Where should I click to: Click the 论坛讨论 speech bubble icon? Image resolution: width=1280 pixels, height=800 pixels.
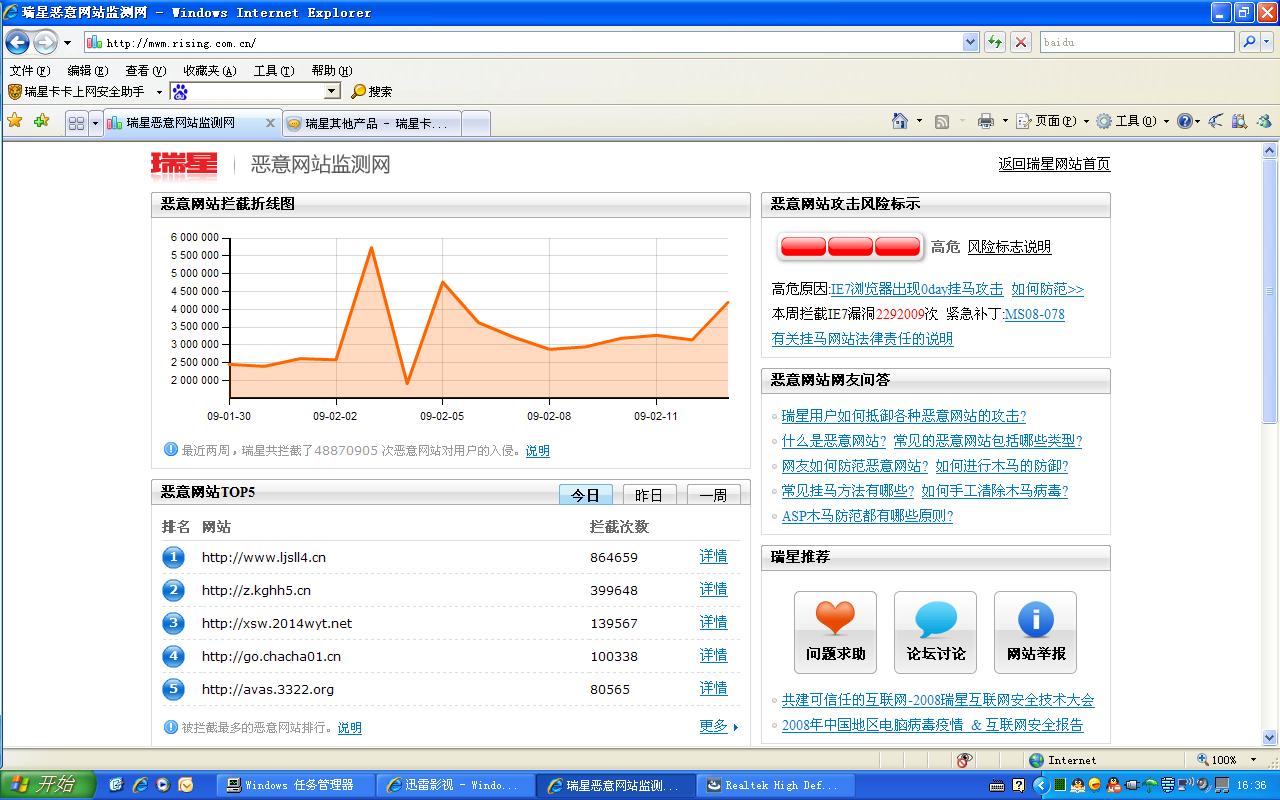935,632
